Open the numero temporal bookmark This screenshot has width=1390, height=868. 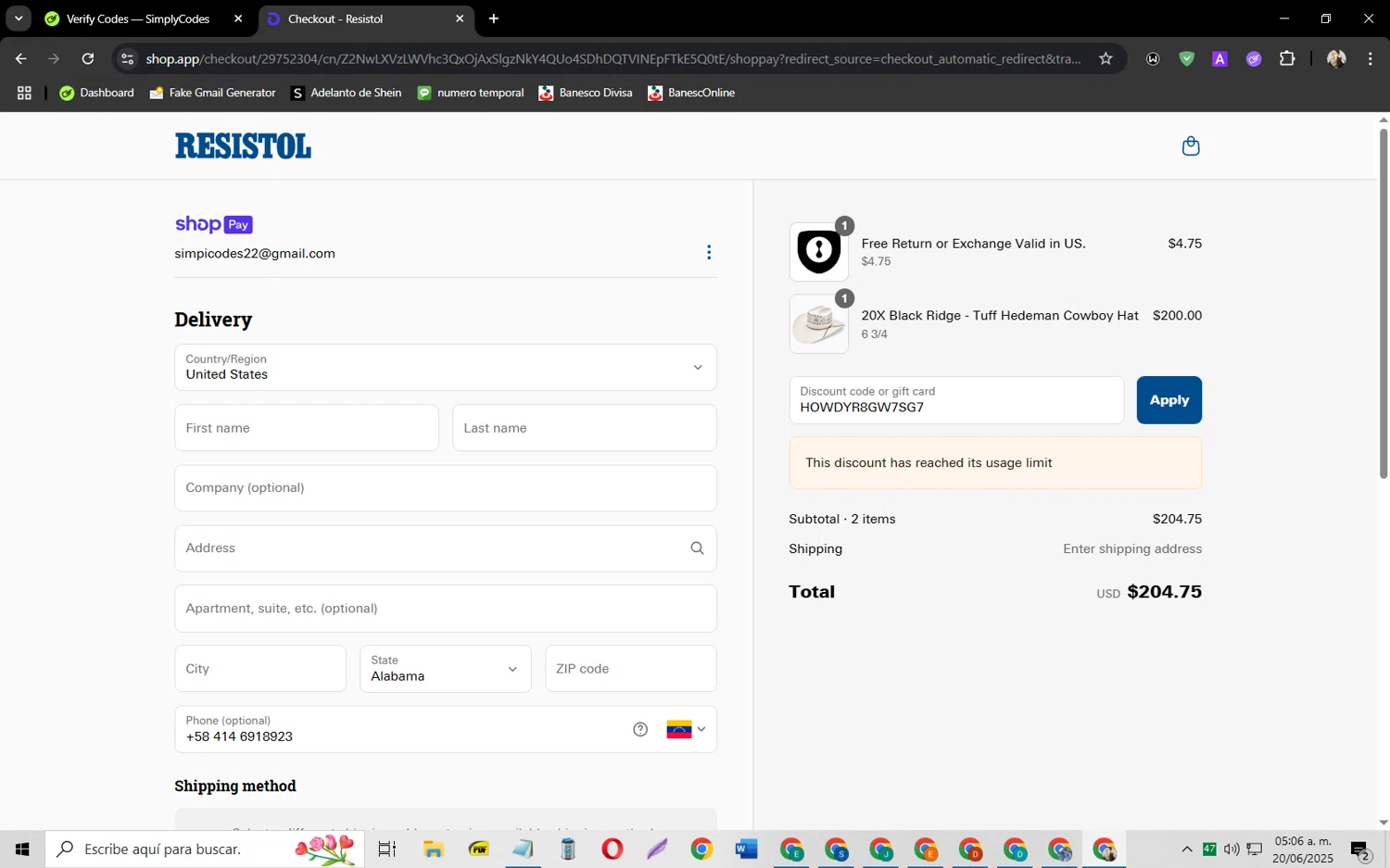click(471, 93)
